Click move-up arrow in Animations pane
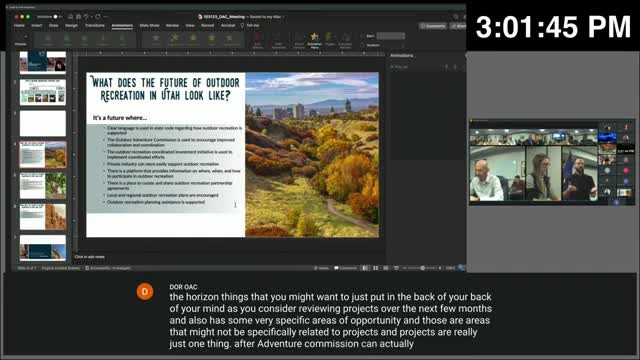640x360 pixels. pyautogui.click(x=446, y=67)
